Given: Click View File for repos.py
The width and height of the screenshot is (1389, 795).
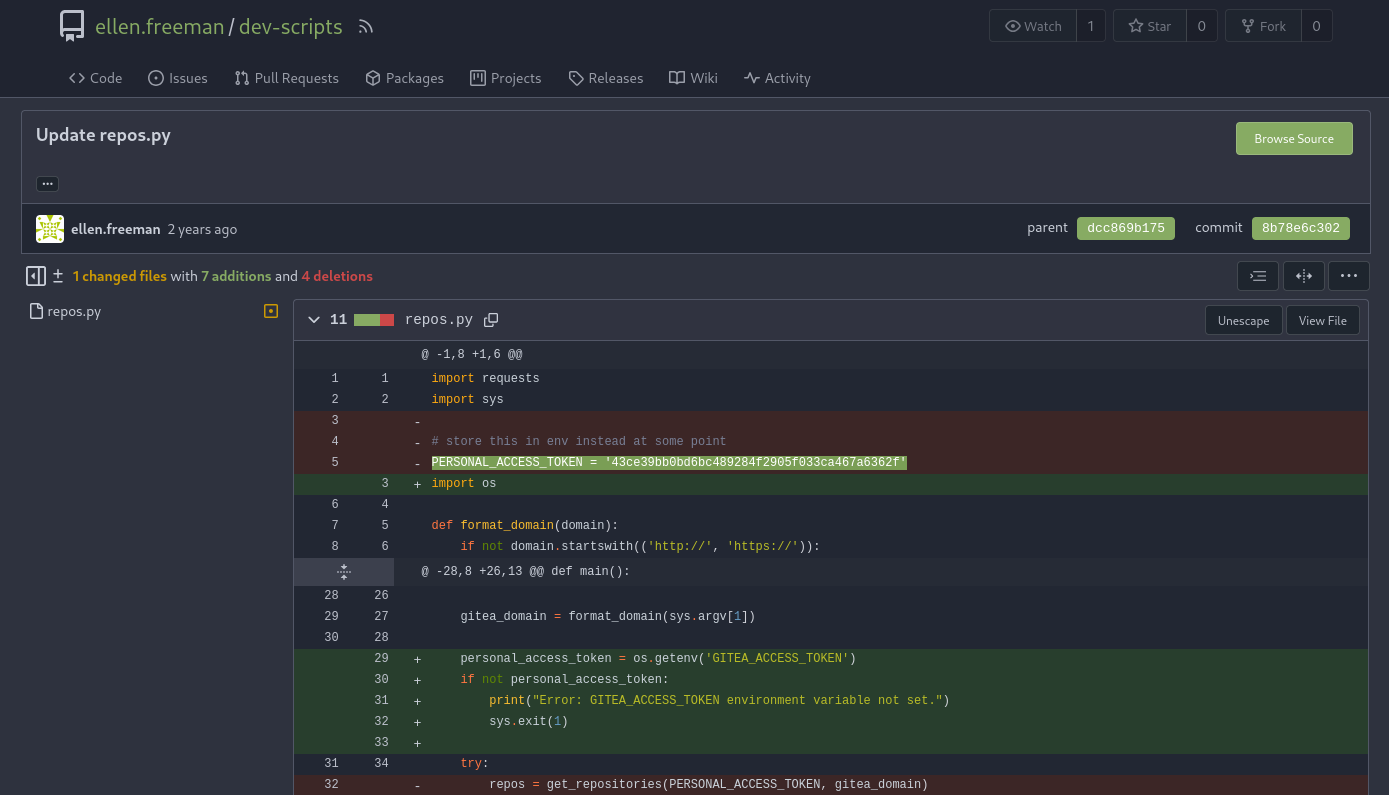Looking at the screenshot, I should tap(1323, 320).
